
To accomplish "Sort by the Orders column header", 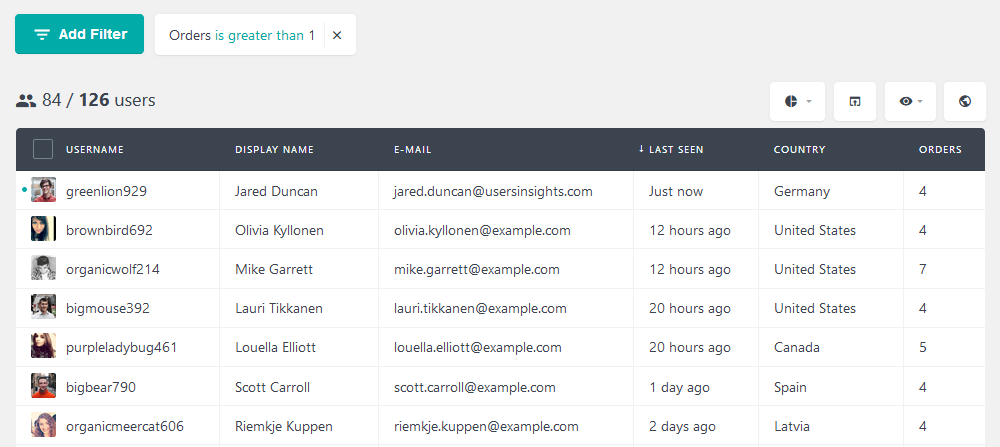I will 940,150.
